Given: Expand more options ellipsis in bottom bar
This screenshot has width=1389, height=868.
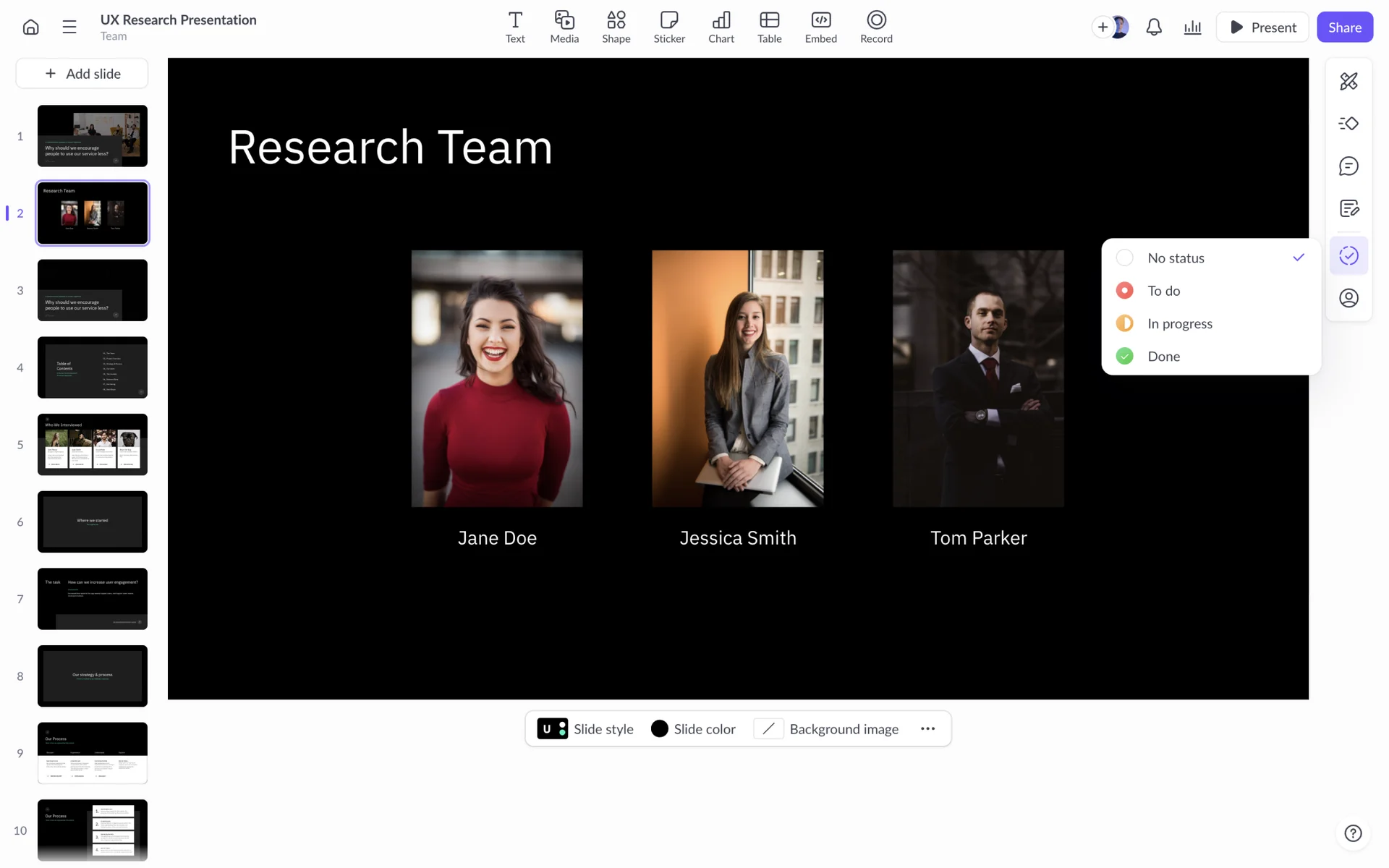Looking at the screenshot, I should [927, 729].
